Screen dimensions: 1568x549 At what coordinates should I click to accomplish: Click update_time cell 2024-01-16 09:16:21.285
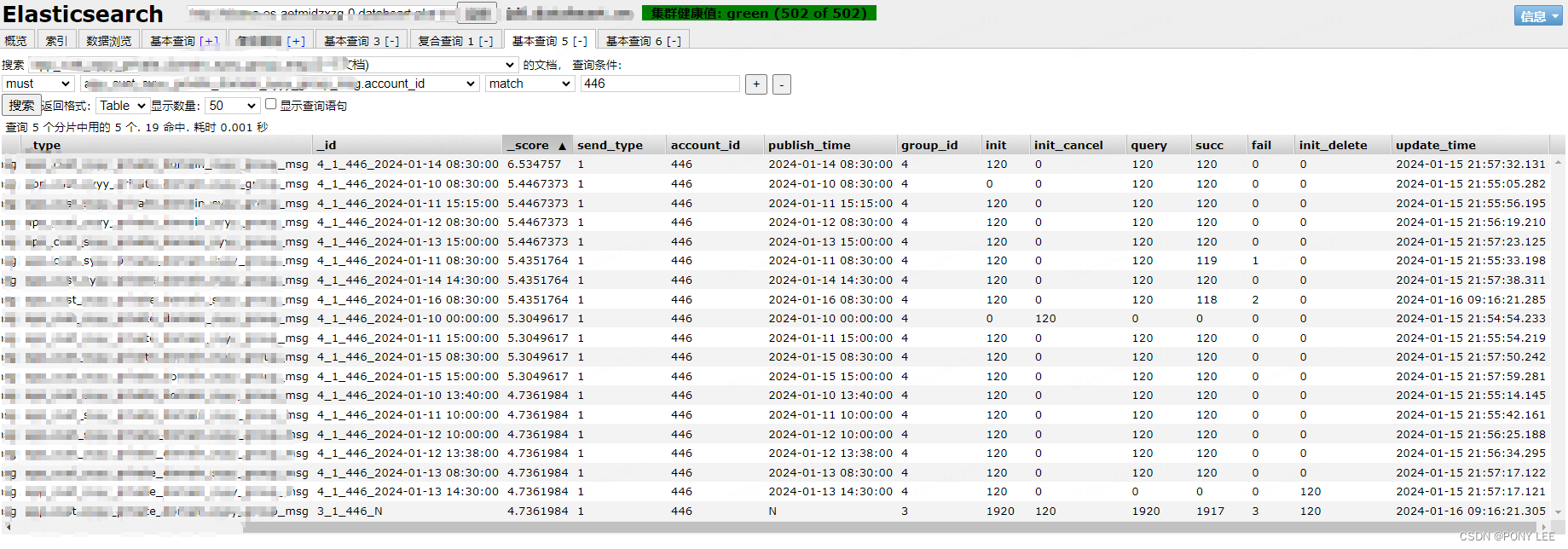pyautogui.click(x=1471, y=299)
